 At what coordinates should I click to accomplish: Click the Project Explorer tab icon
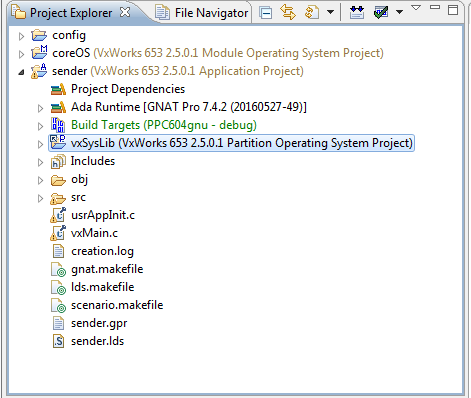[x=18, y=12]
